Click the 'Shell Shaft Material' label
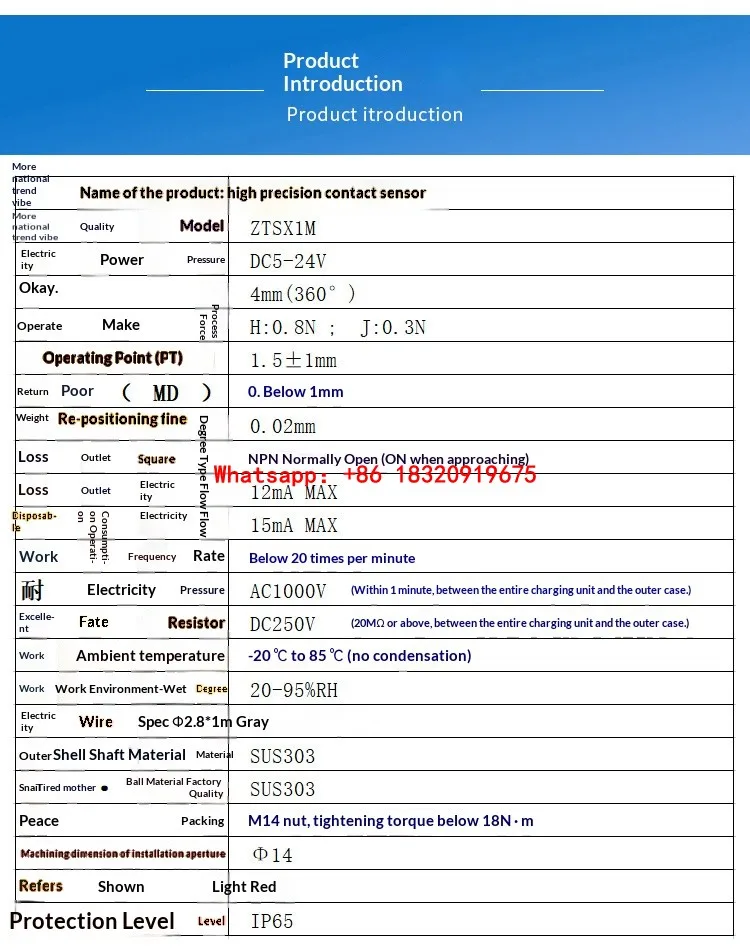 (119, 754)
